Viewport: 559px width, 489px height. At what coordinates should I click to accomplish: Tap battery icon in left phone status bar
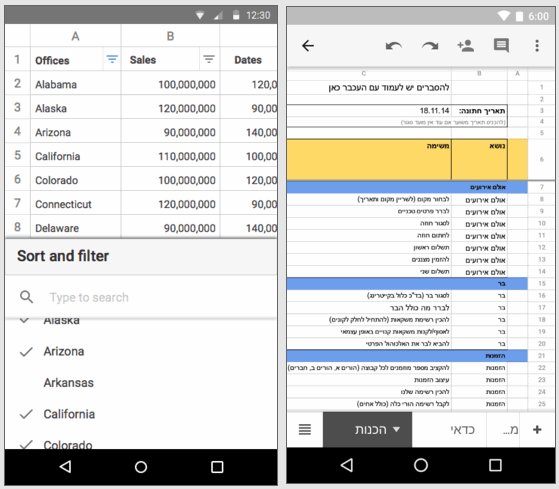pyautogui.click(x=236, y=15)
